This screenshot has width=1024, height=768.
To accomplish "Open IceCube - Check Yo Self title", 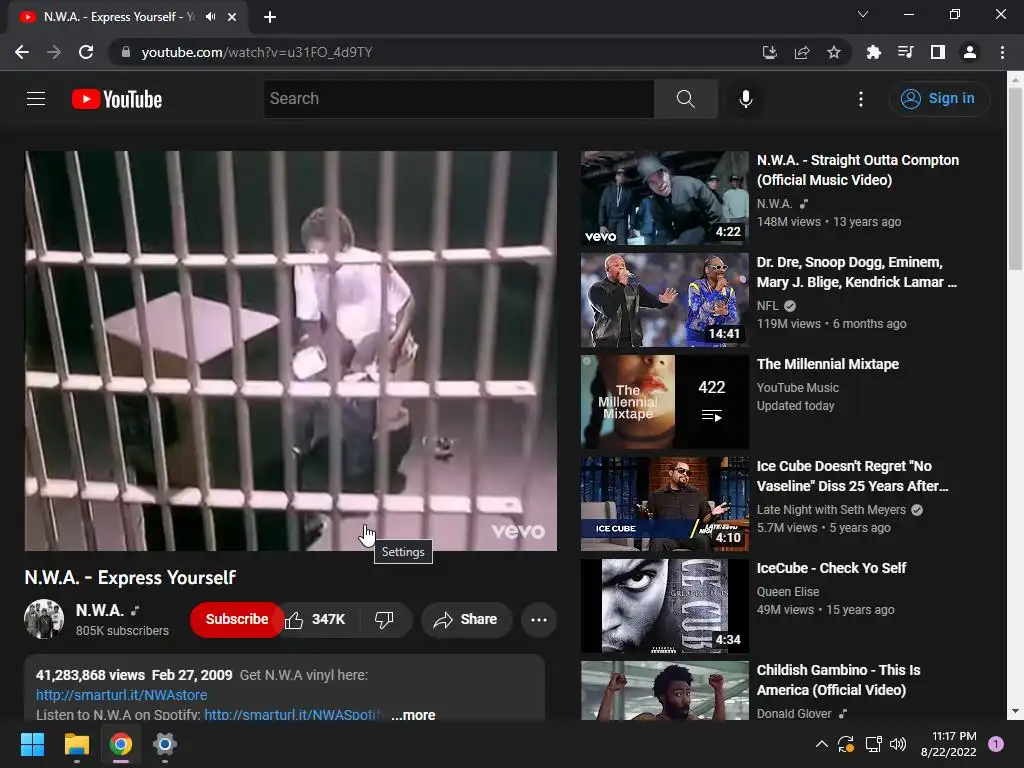I will 831,568.
